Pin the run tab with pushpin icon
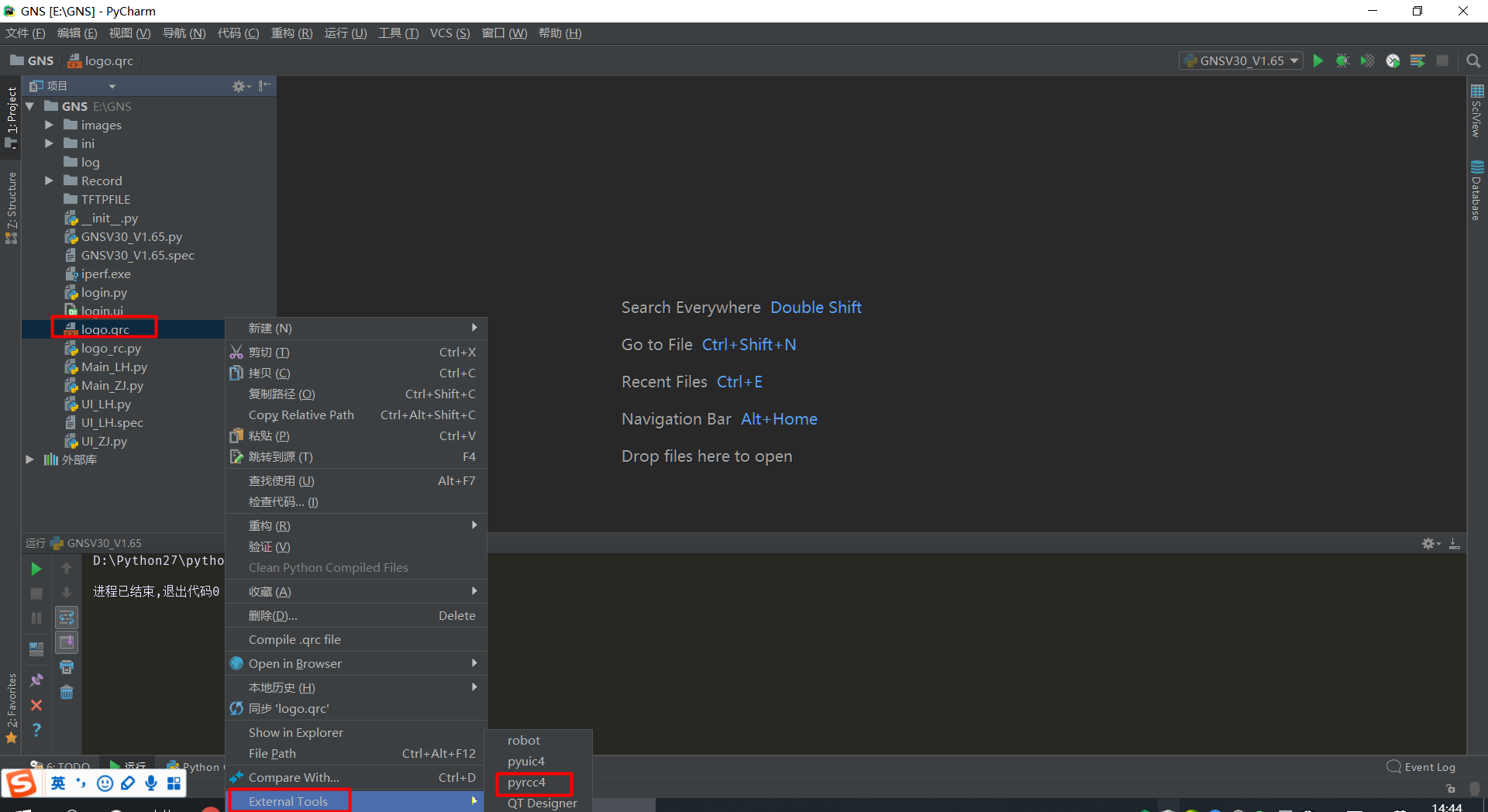The height and width of the screenshot is (812, 1488). (x=36, y=680)
